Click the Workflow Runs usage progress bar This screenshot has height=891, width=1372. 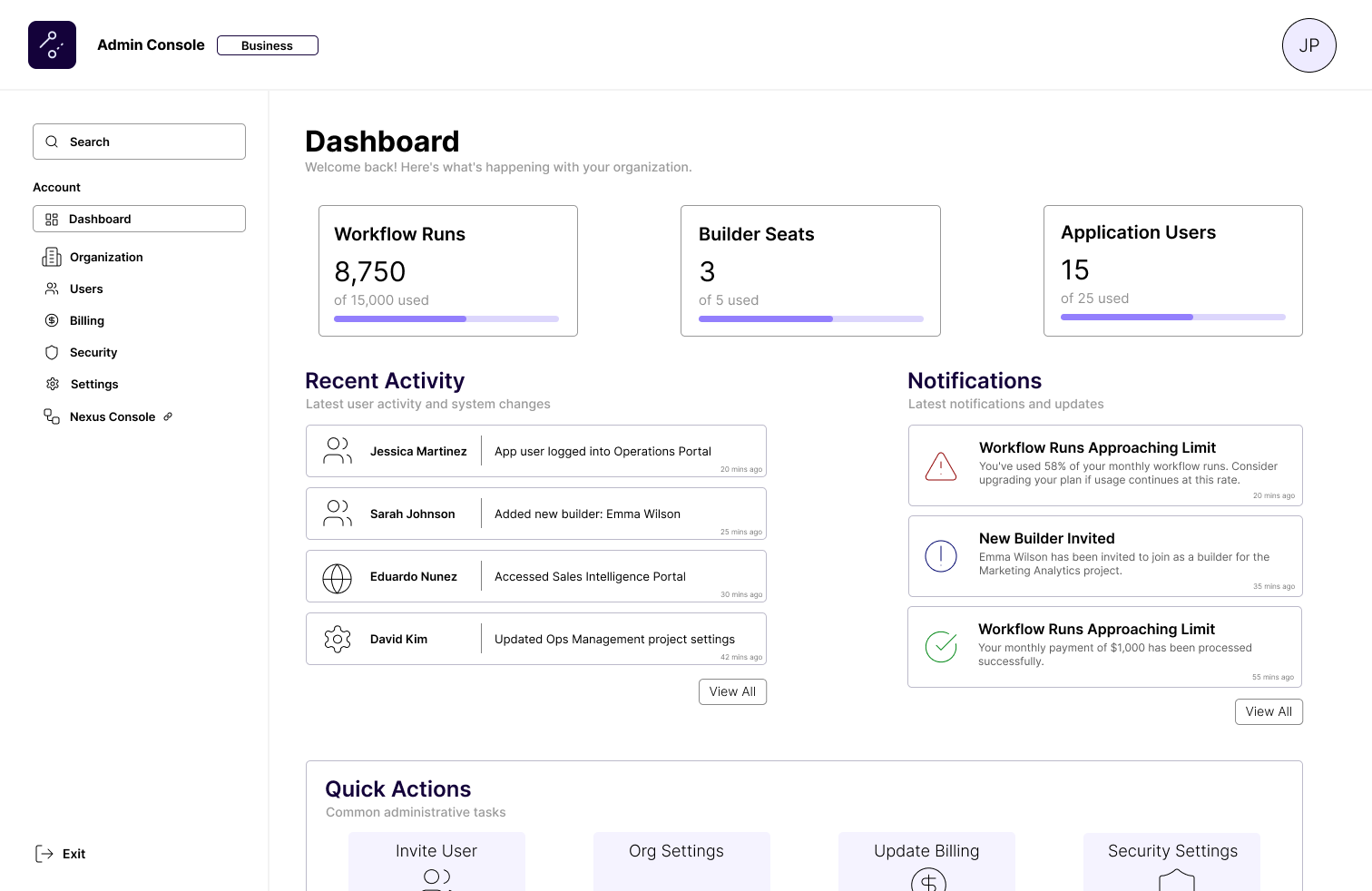(446, 319)
